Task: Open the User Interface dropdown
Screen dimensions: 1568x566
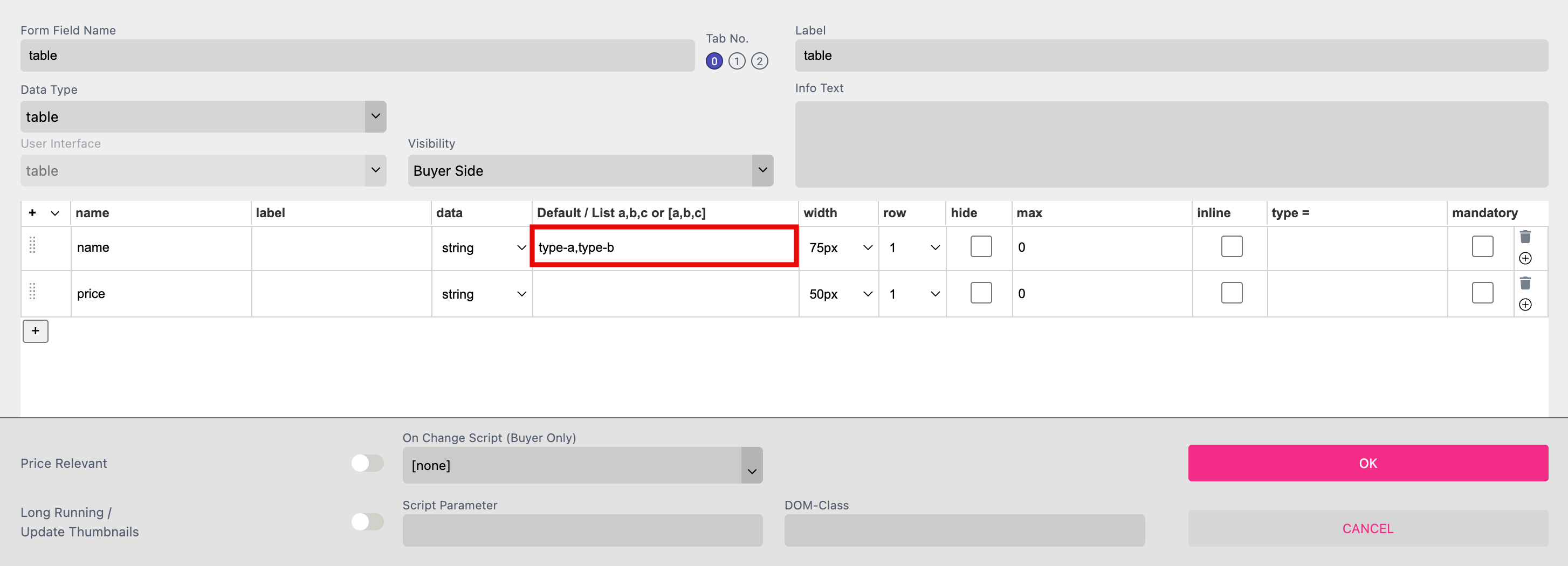Action: click(203, 170)
